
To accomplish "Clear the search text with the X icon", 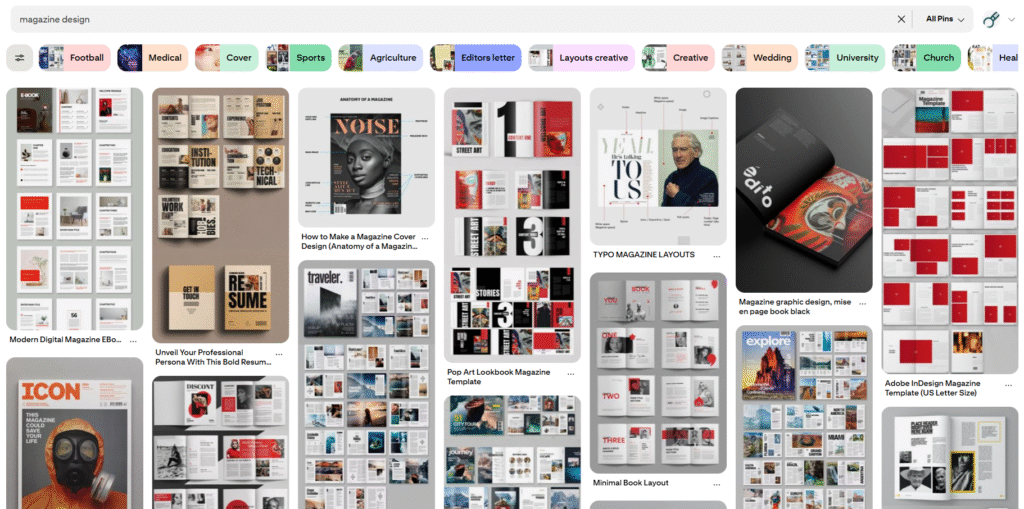I will tap(901, 19).
